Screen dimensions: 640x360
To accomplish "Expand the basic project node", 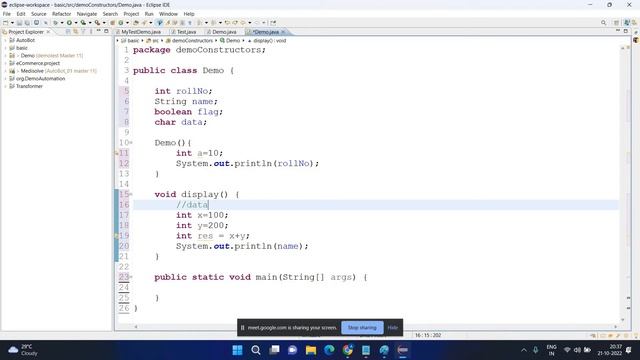I will 5,48.
